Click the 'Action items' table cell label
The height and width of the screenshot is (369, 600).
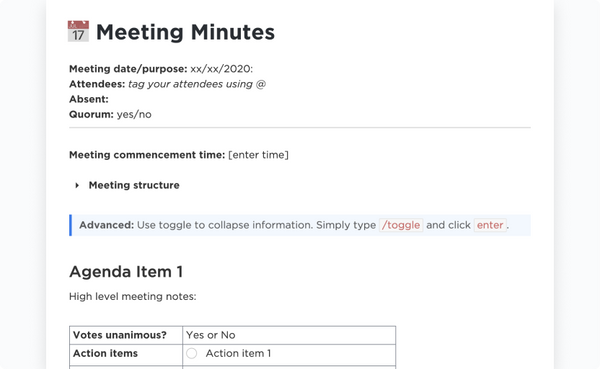point(105,353)
